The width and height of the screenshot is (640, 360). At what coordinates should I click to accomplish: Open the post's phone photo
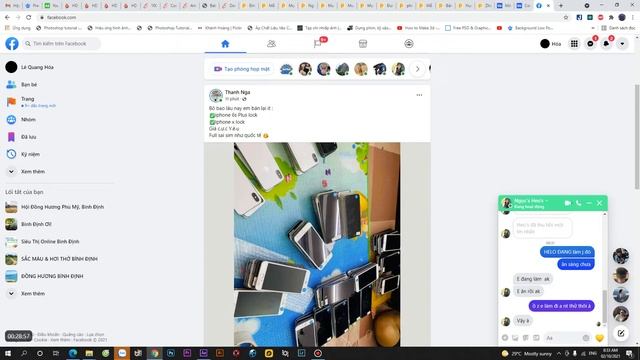[x=317, y=244]
